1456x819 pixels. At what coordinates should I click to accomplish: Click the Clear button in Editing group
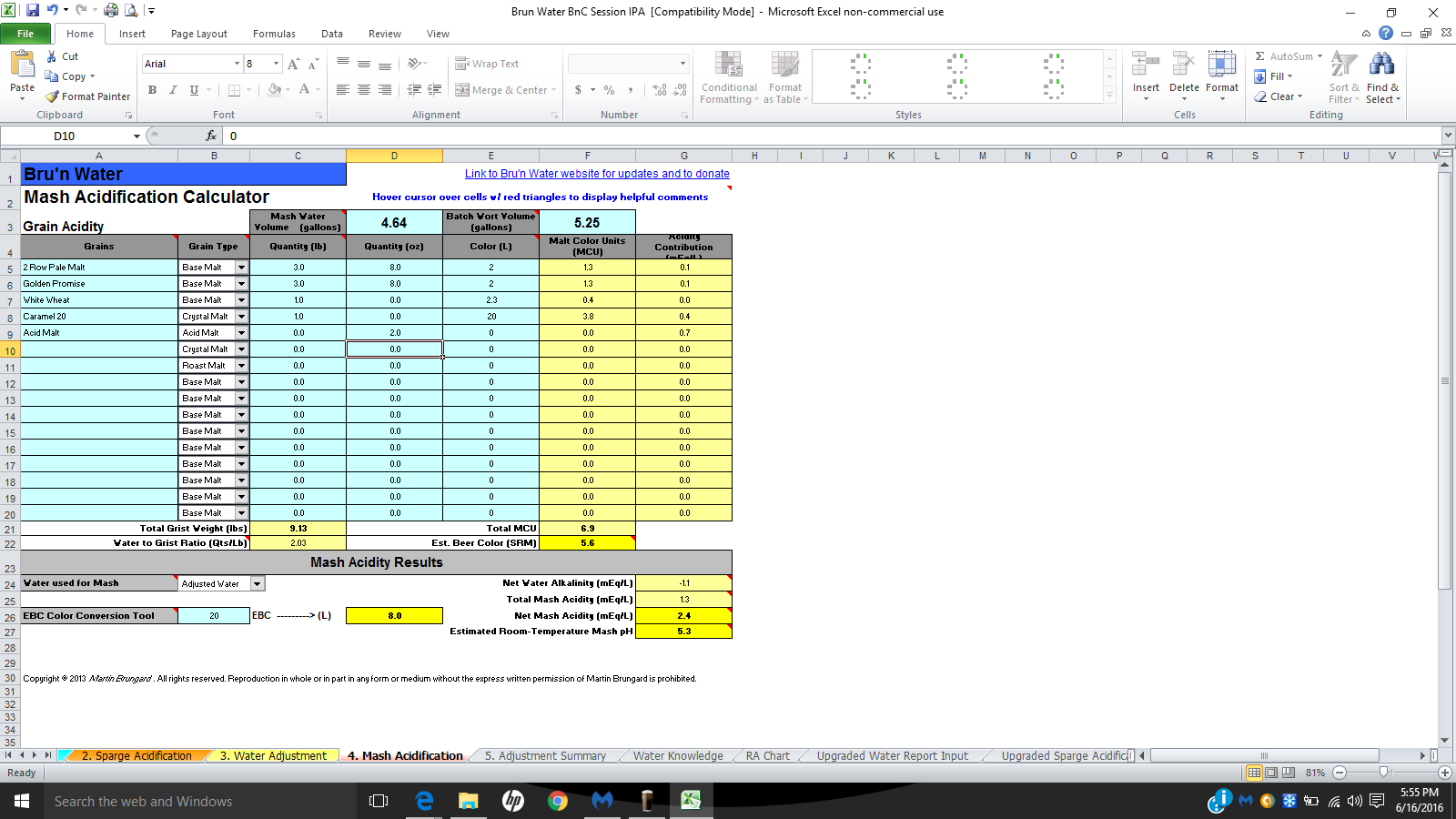click(1279, 96)
